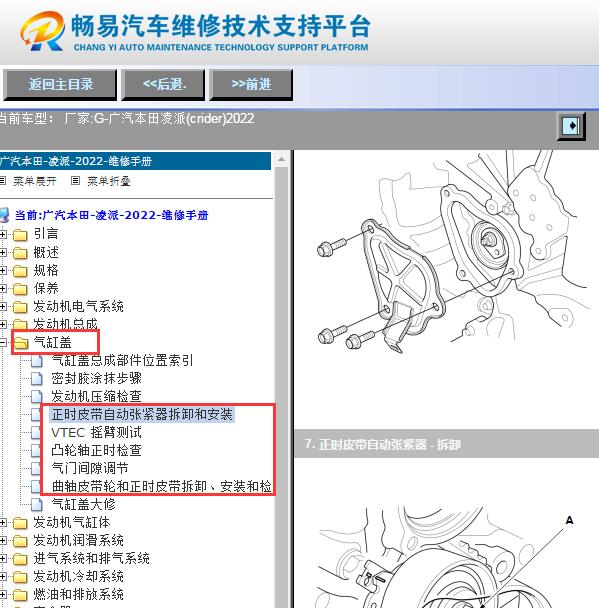Click the heading 7. 正时皮带自动张紧器 - 拆卸
599x608 pixels.
[383, 444]
